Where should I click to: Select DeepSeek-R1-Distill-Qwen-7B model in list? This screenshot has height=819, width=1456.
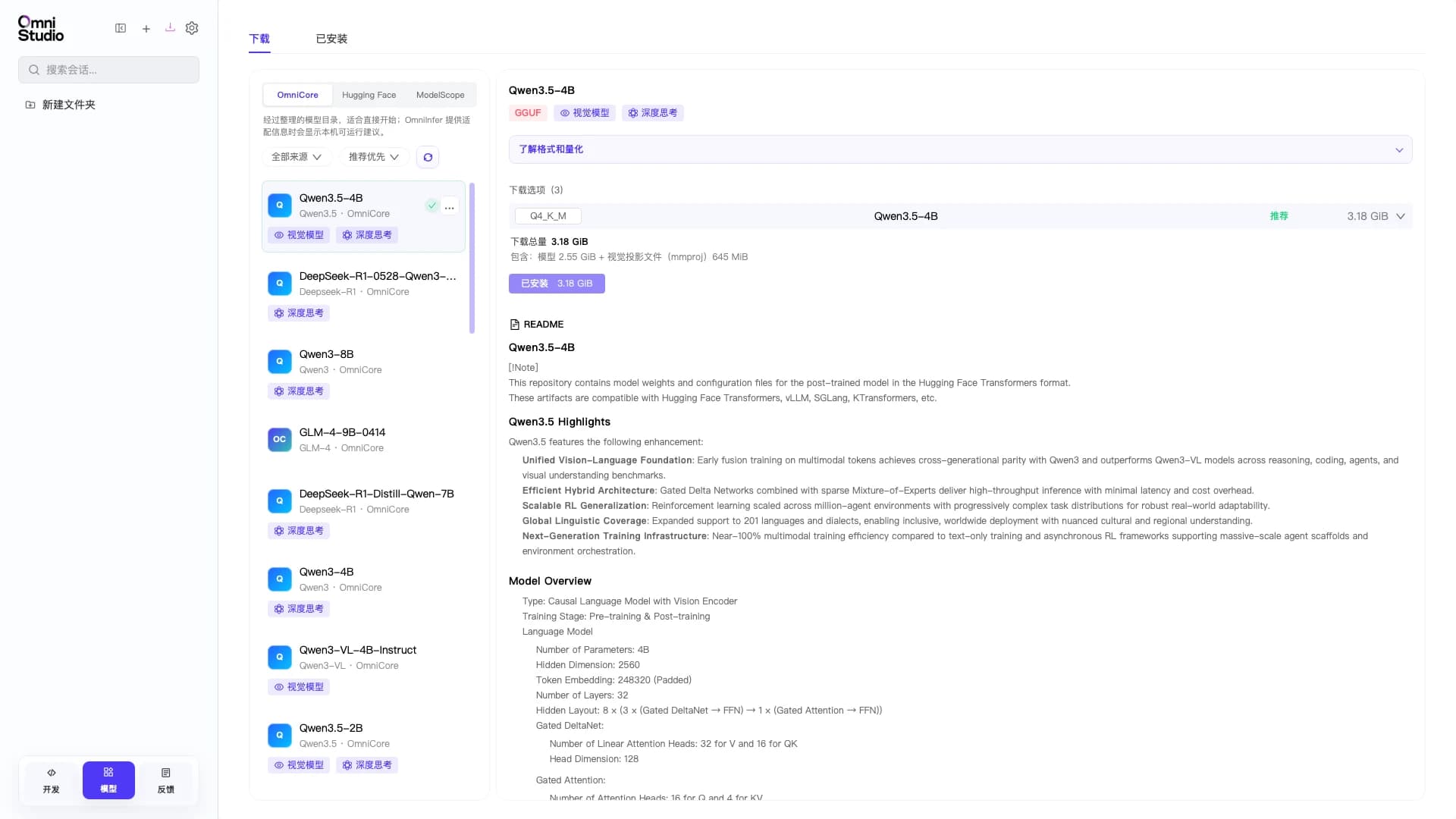tap(364, 512)
